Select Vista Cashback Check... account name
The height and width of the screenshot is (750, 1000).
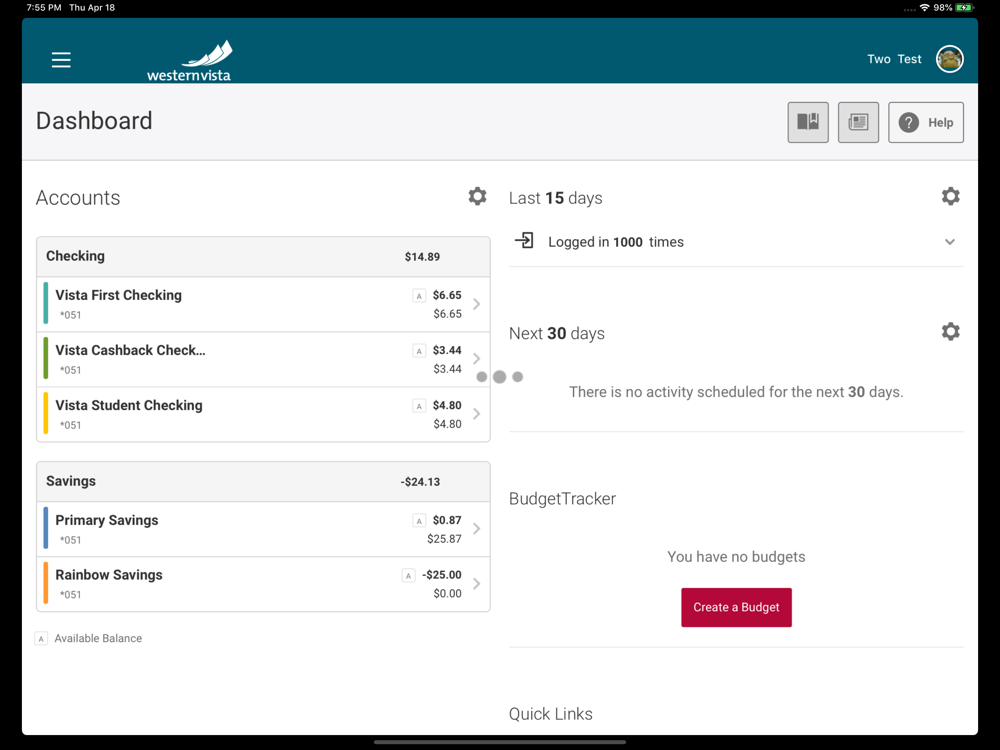pos(130,350)
